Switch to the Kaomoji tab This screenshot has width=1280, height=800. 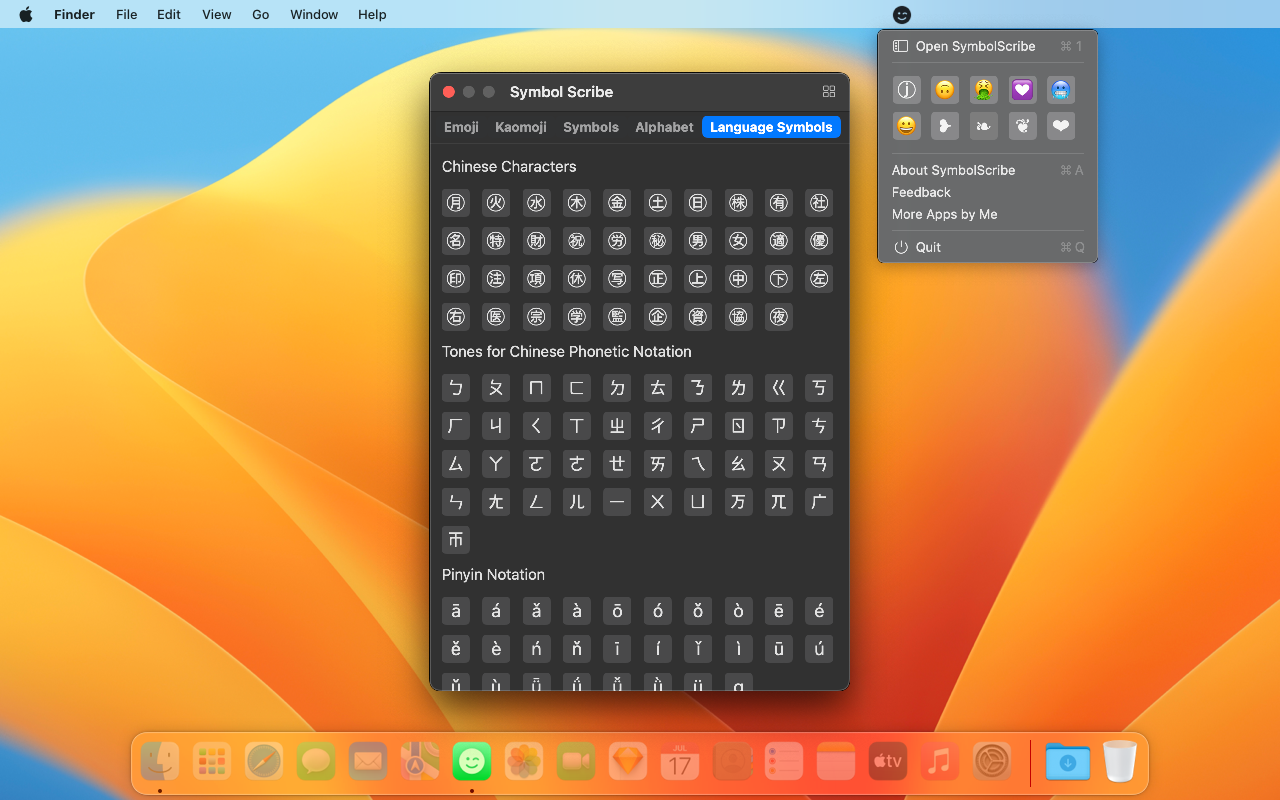tap(521, 127)
